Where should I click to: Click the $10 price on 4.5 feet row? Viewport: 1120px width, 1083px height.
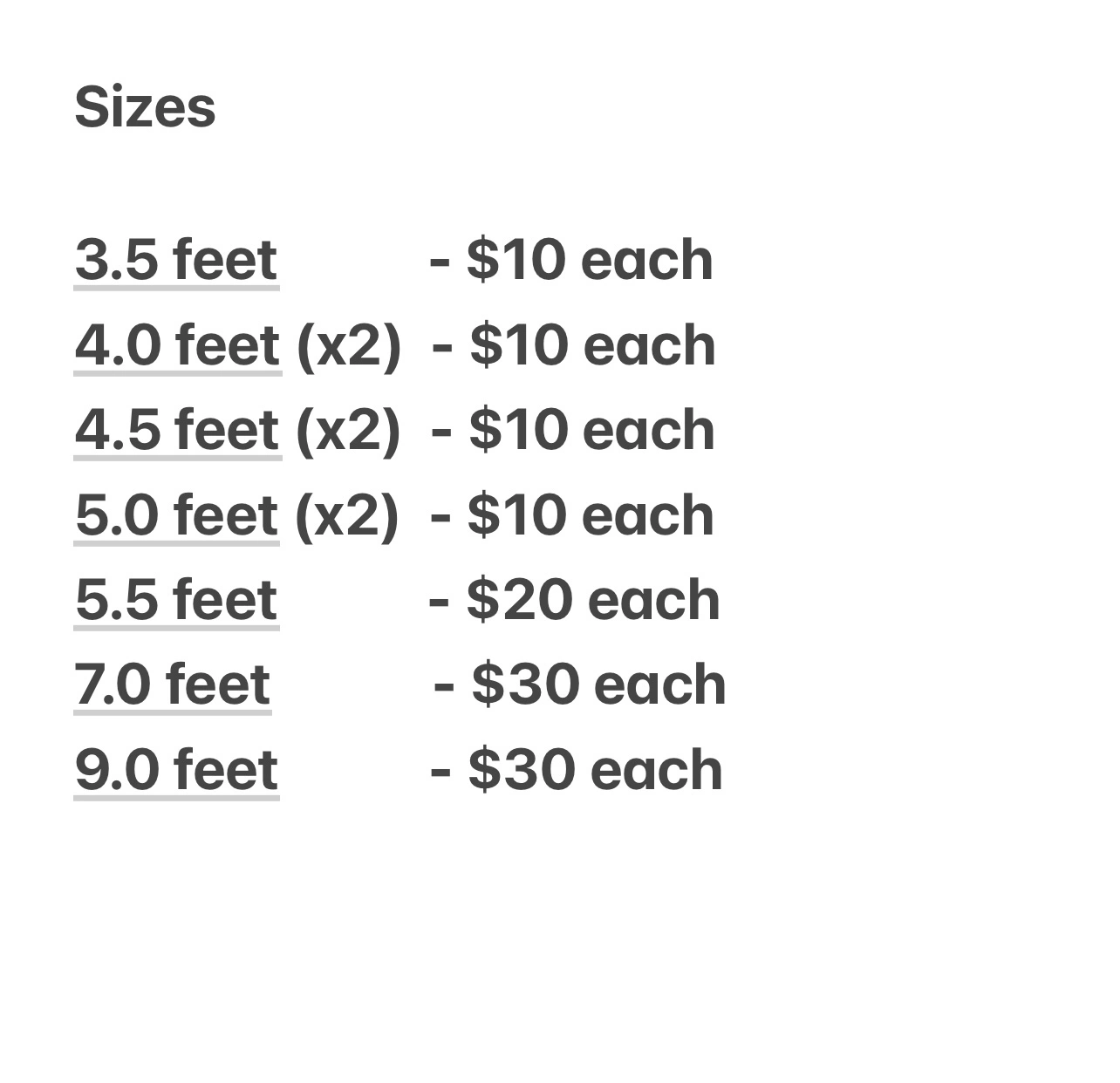coord(517,430)
